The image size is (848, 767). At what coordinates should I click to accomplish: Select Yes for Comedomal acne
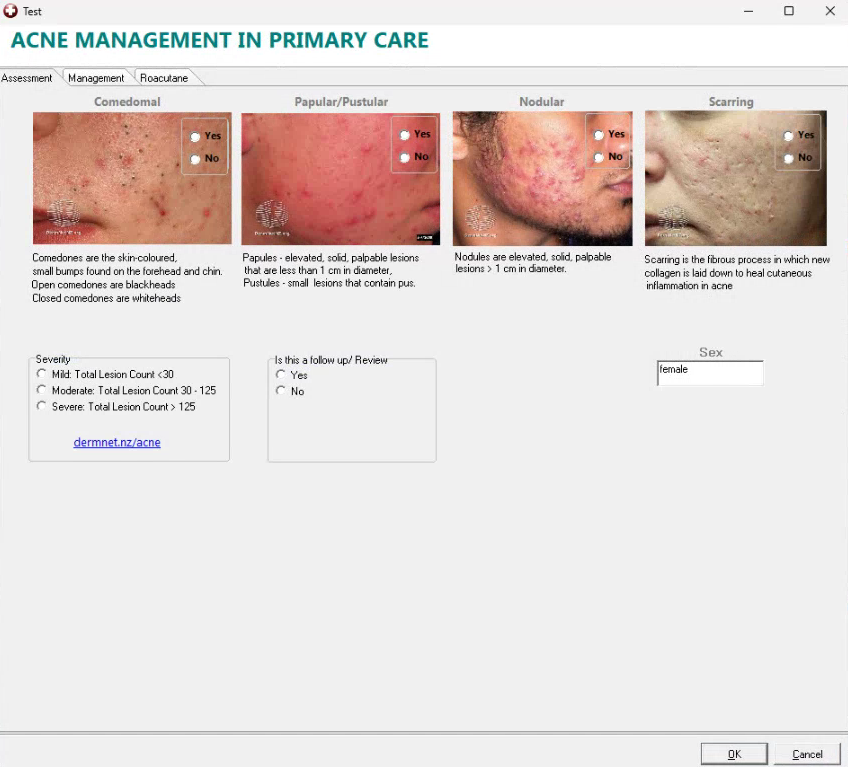(196, 136)
